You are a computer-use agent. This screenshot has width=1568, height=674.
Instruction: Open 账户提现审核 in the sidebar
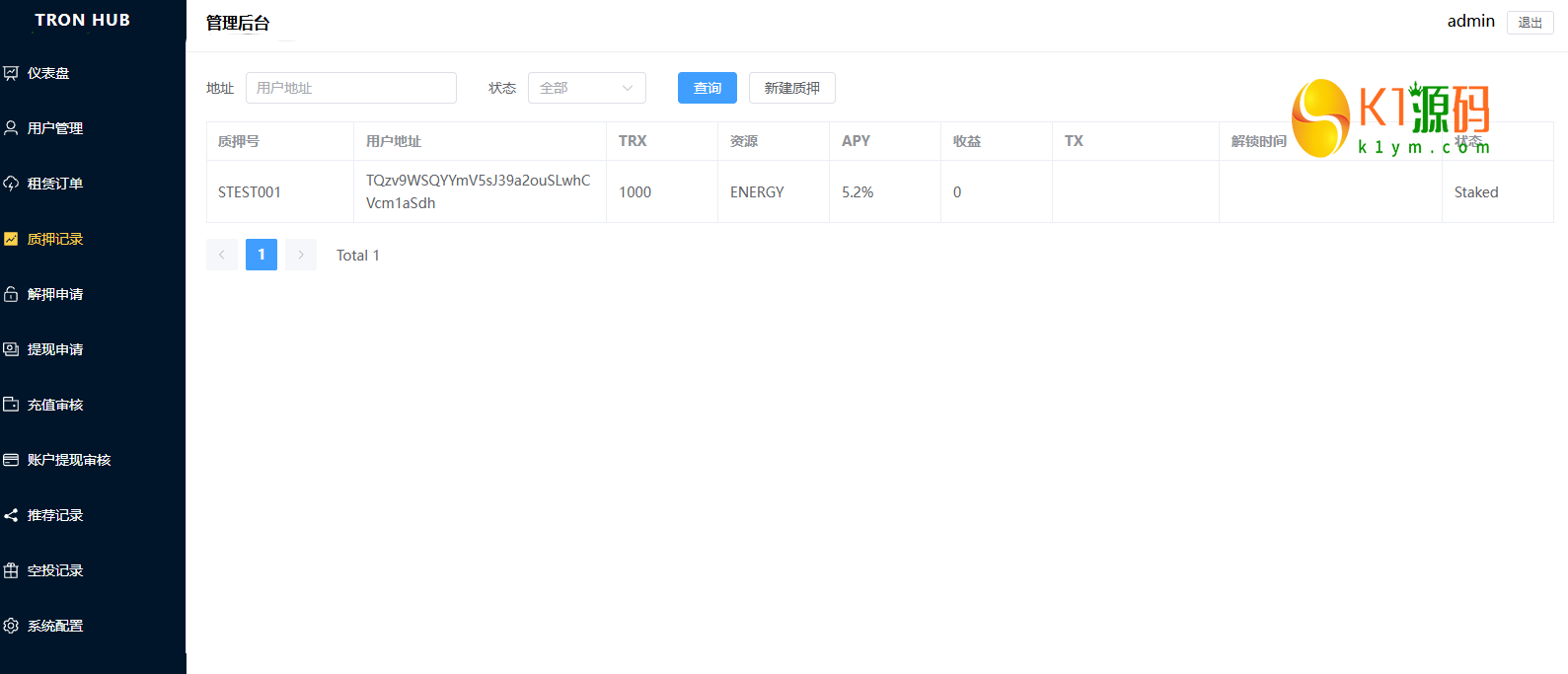[93, 460]
